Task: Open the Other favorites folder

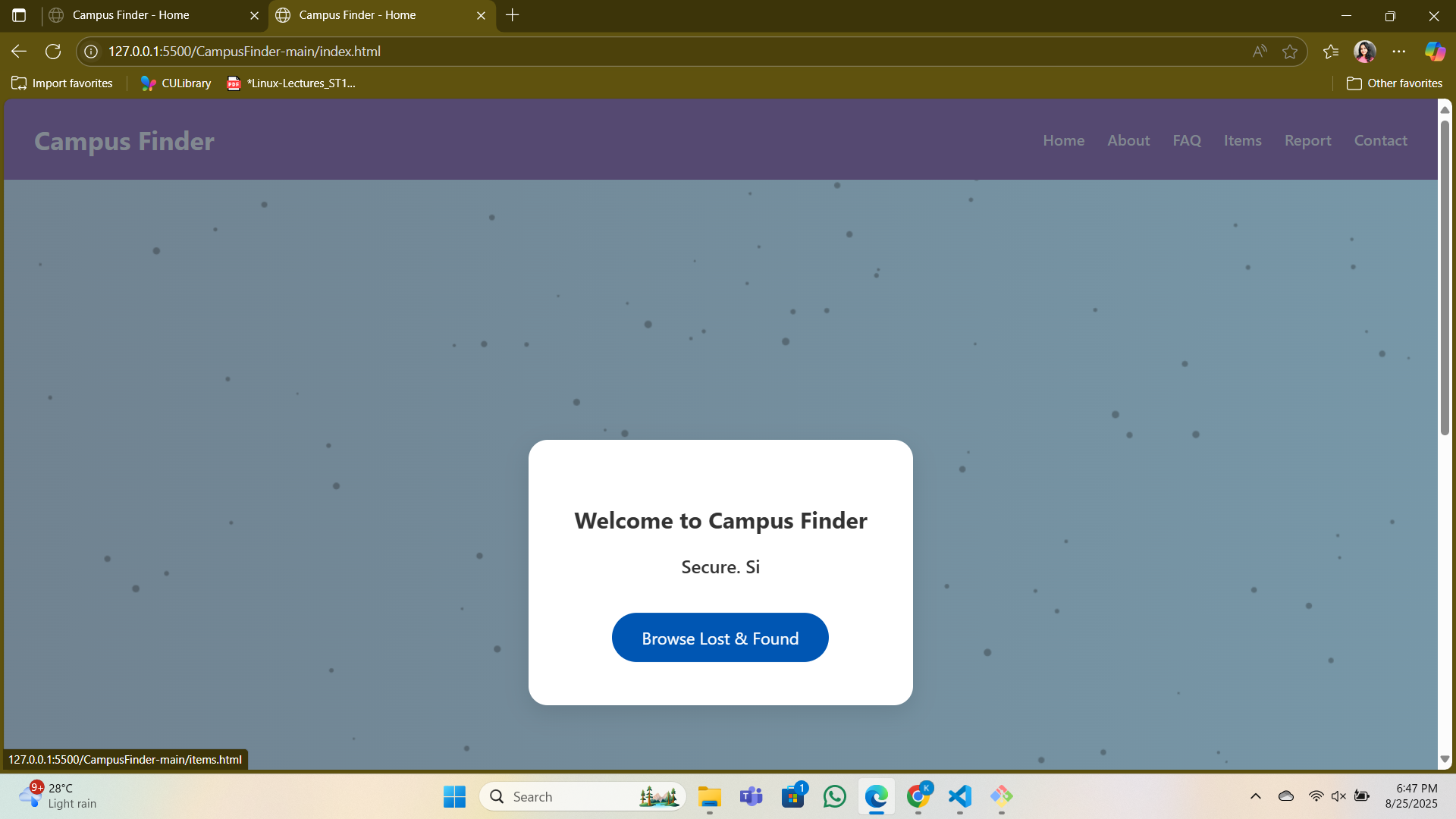Action: pyautogui.click(x=1395, y=83)
